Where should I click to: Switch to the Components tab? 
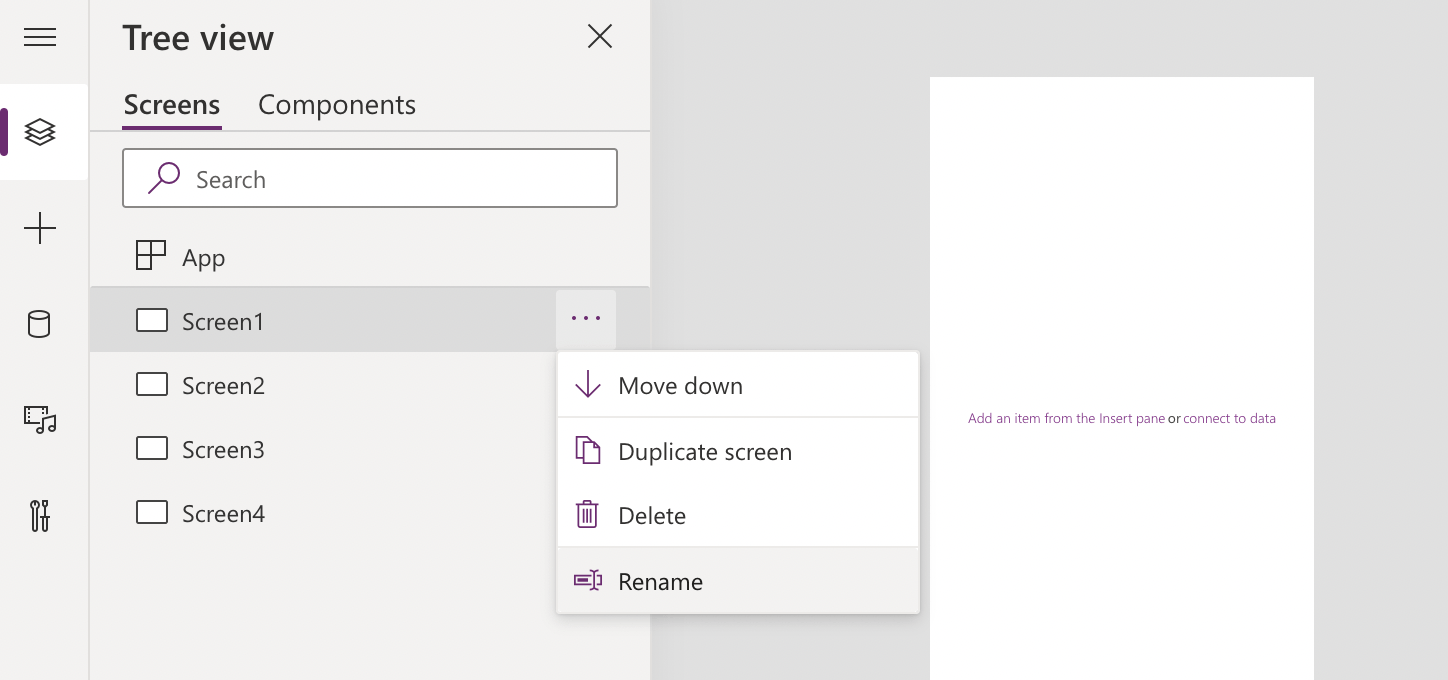click(337, 105)
